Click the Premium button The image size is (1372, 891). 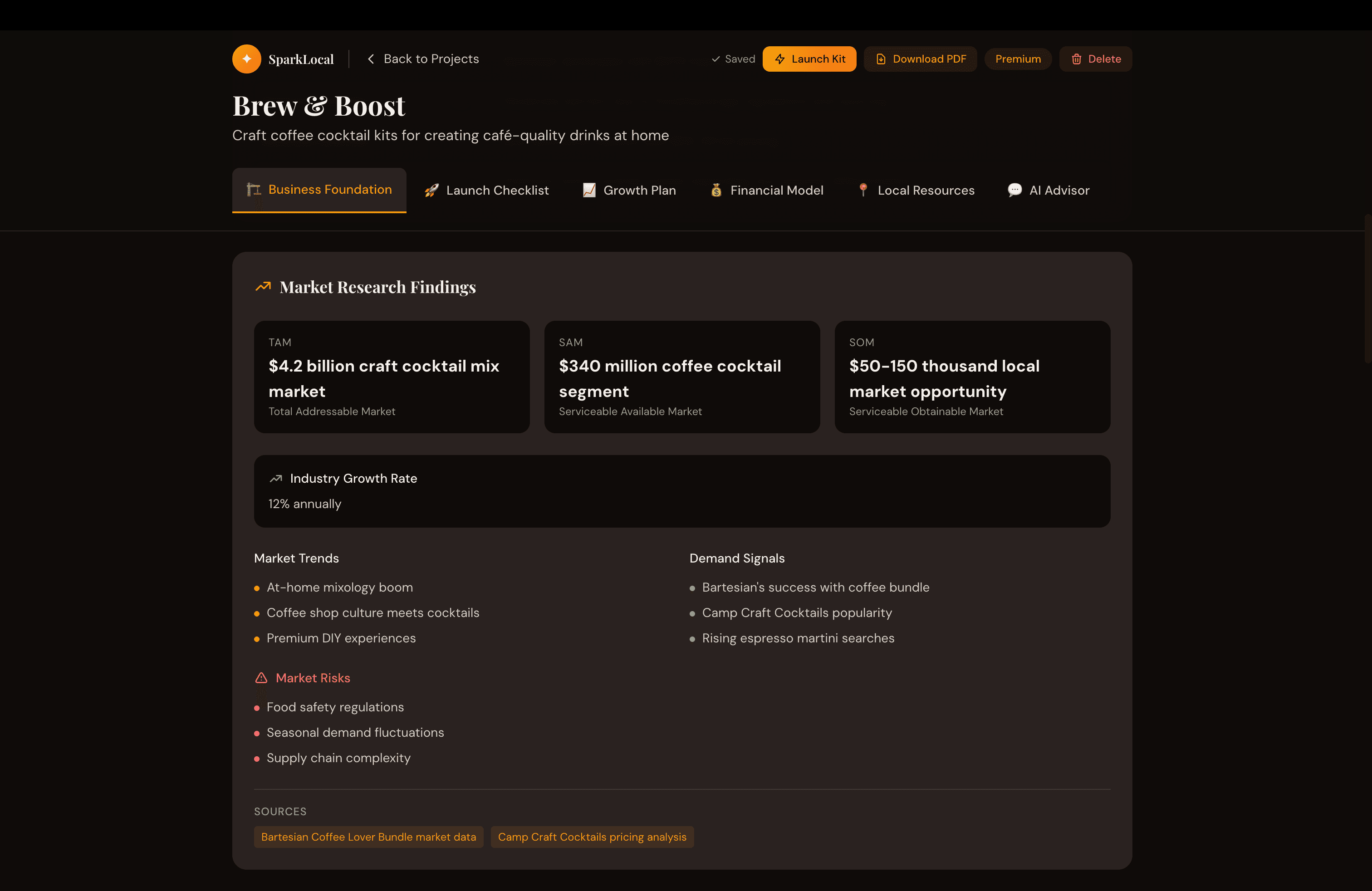point(1018,59)
